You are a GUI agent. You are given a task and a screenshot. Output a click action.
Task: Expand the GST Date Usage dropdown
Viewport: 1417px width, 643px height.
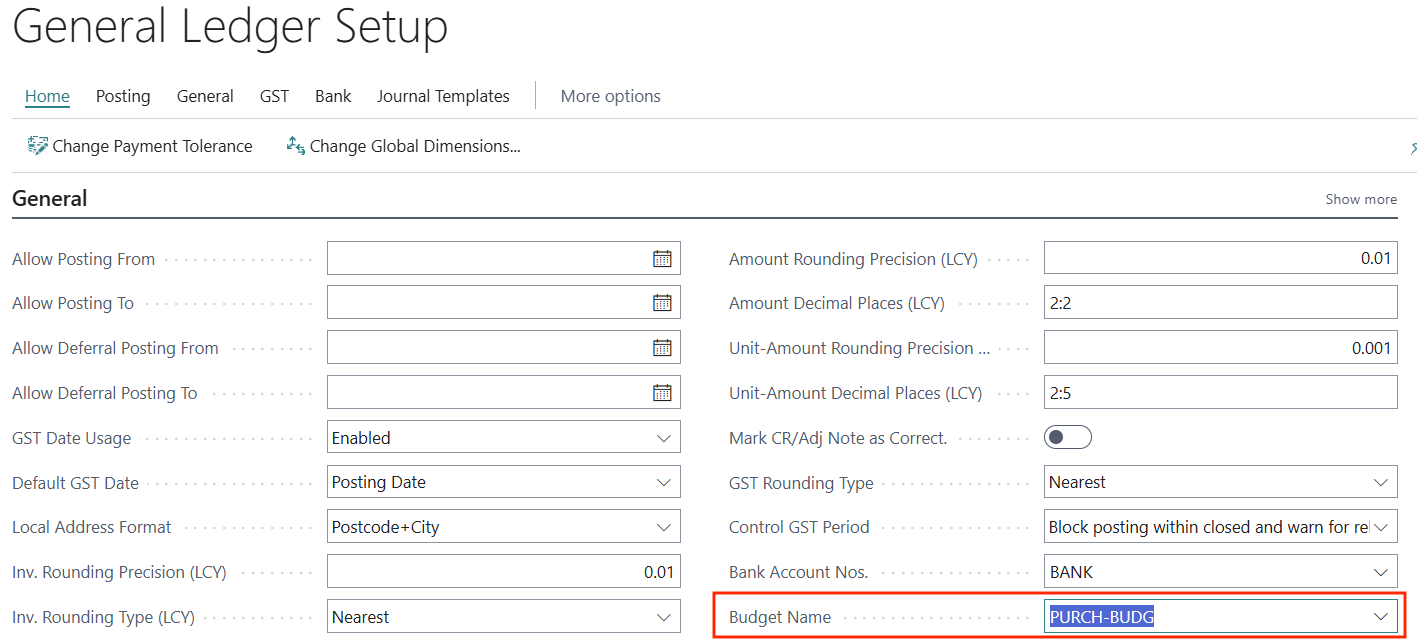coord(663,438)
